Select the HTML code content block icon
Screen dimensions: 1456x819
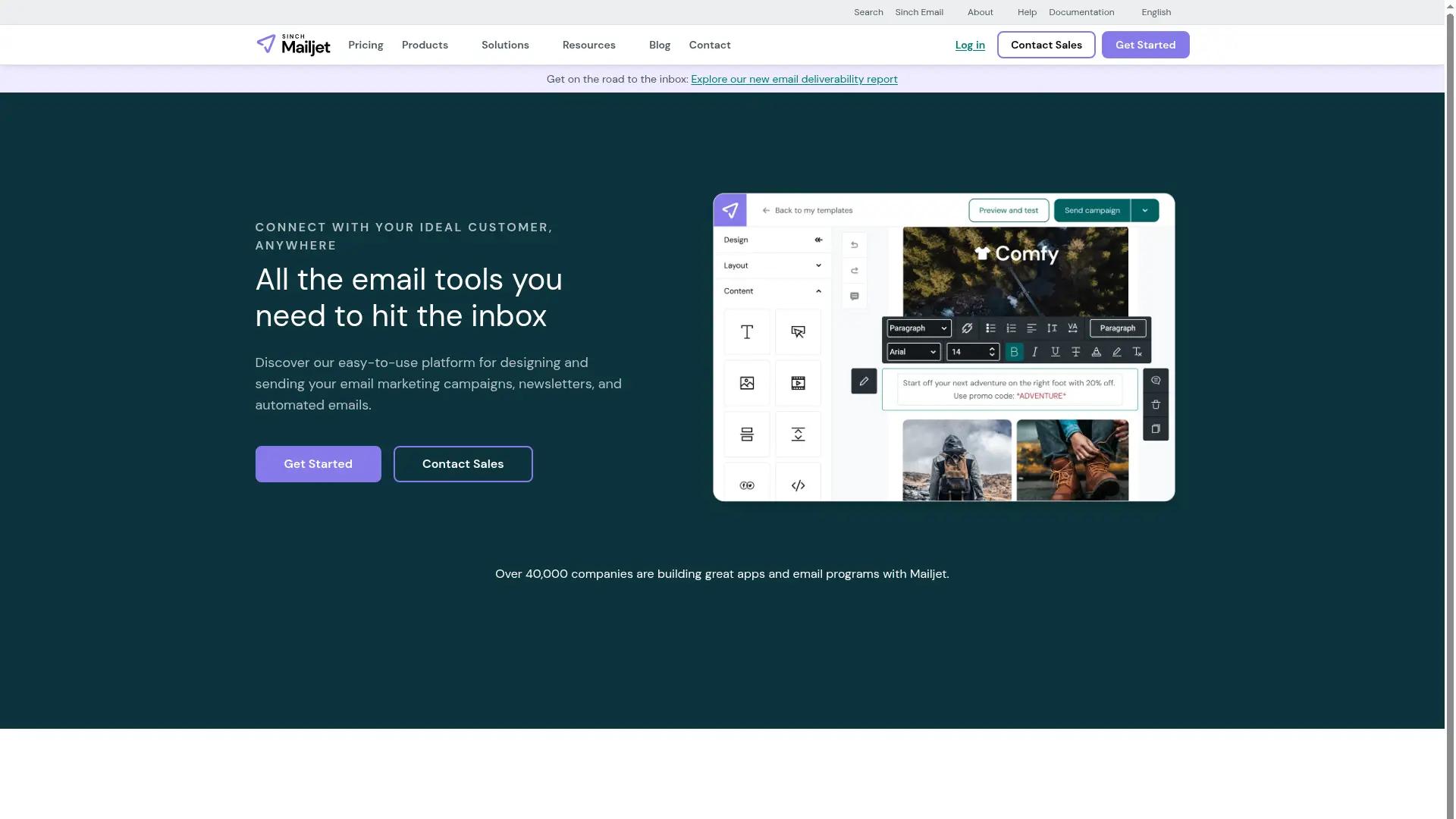coord(797,485)
